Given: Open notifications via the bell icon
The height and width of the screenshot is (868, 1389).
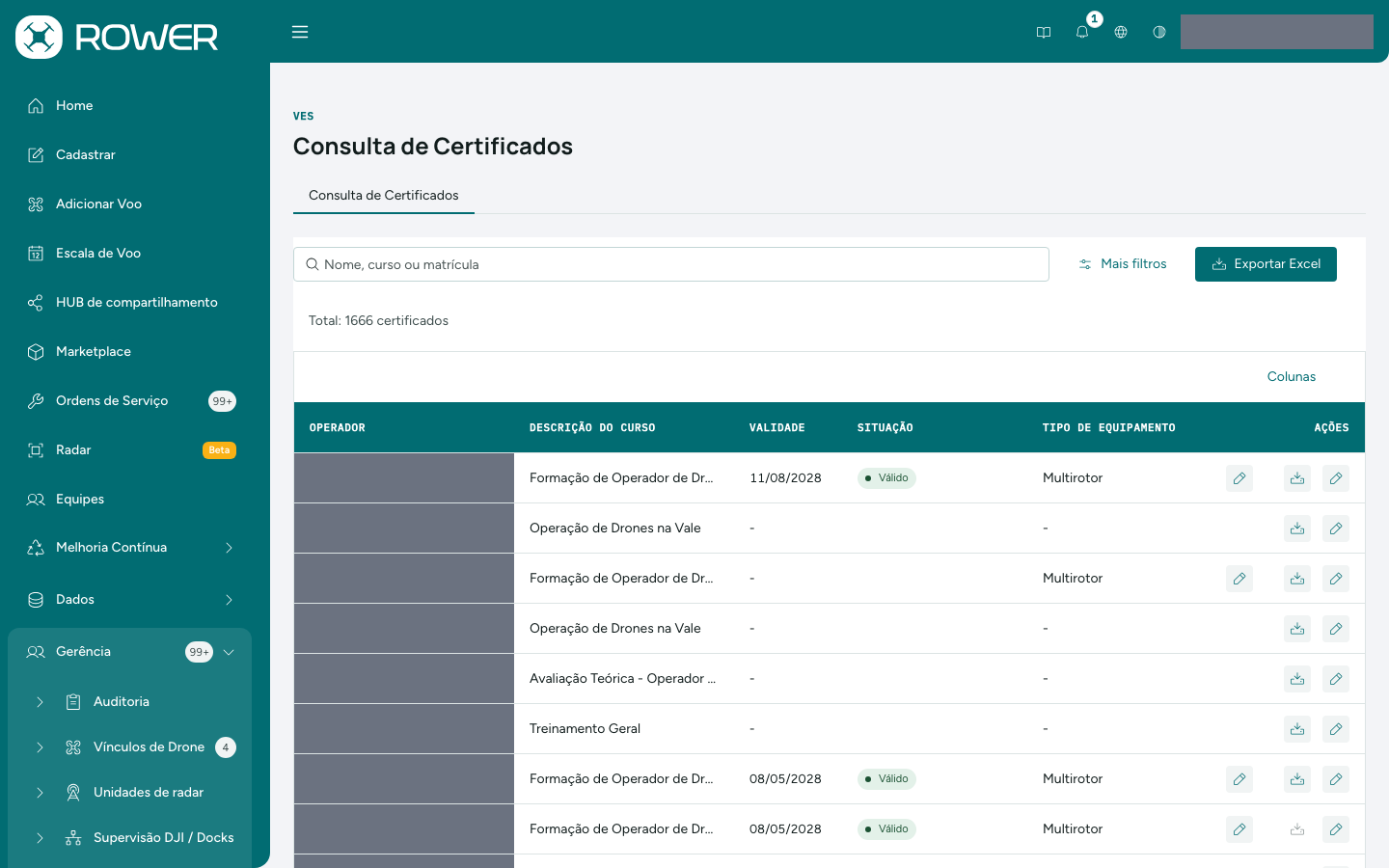Looking at the screenshot, I should [x=1082, y=32].
